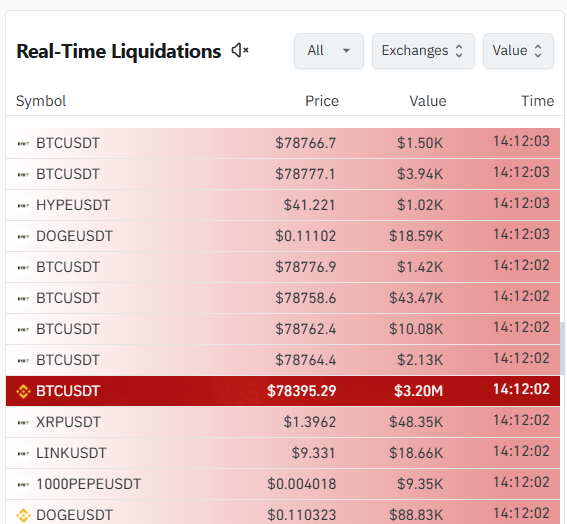Select BTCUSDT symbol priced at $78764.4
567x524 pixels.
pos(68,360)
